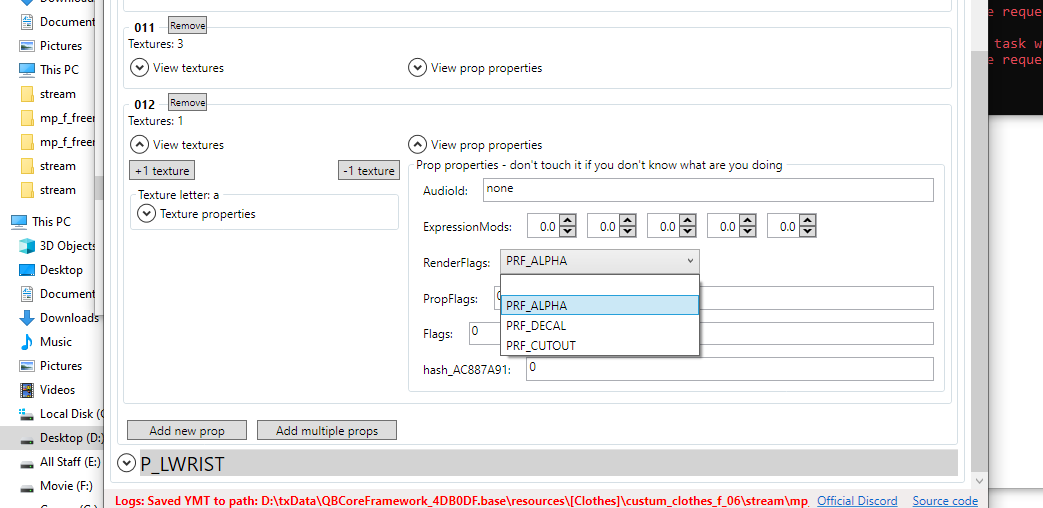
Task: Click the scrollbar down arrow
Action: (978, 480)
